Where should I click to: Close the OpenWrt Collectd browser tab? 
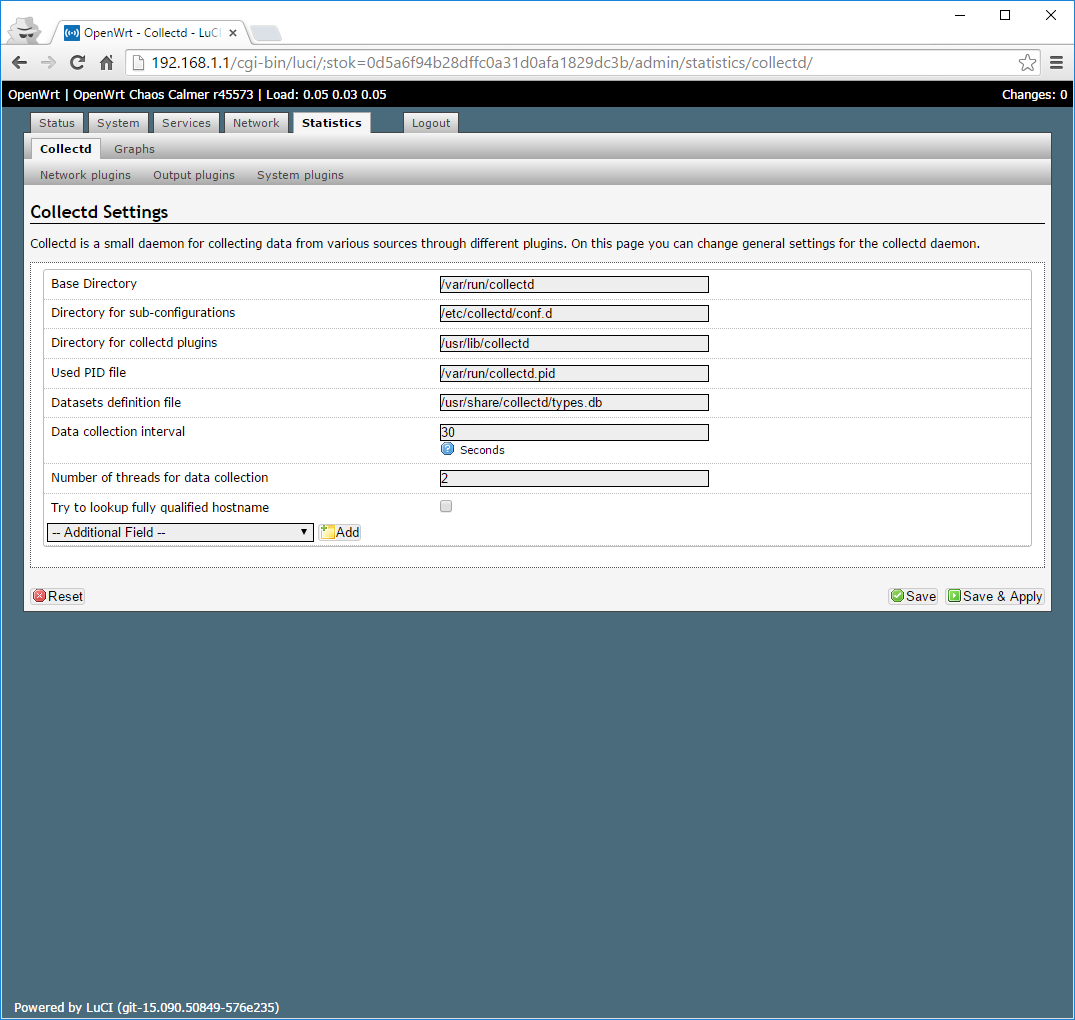[x=233, y=32]
